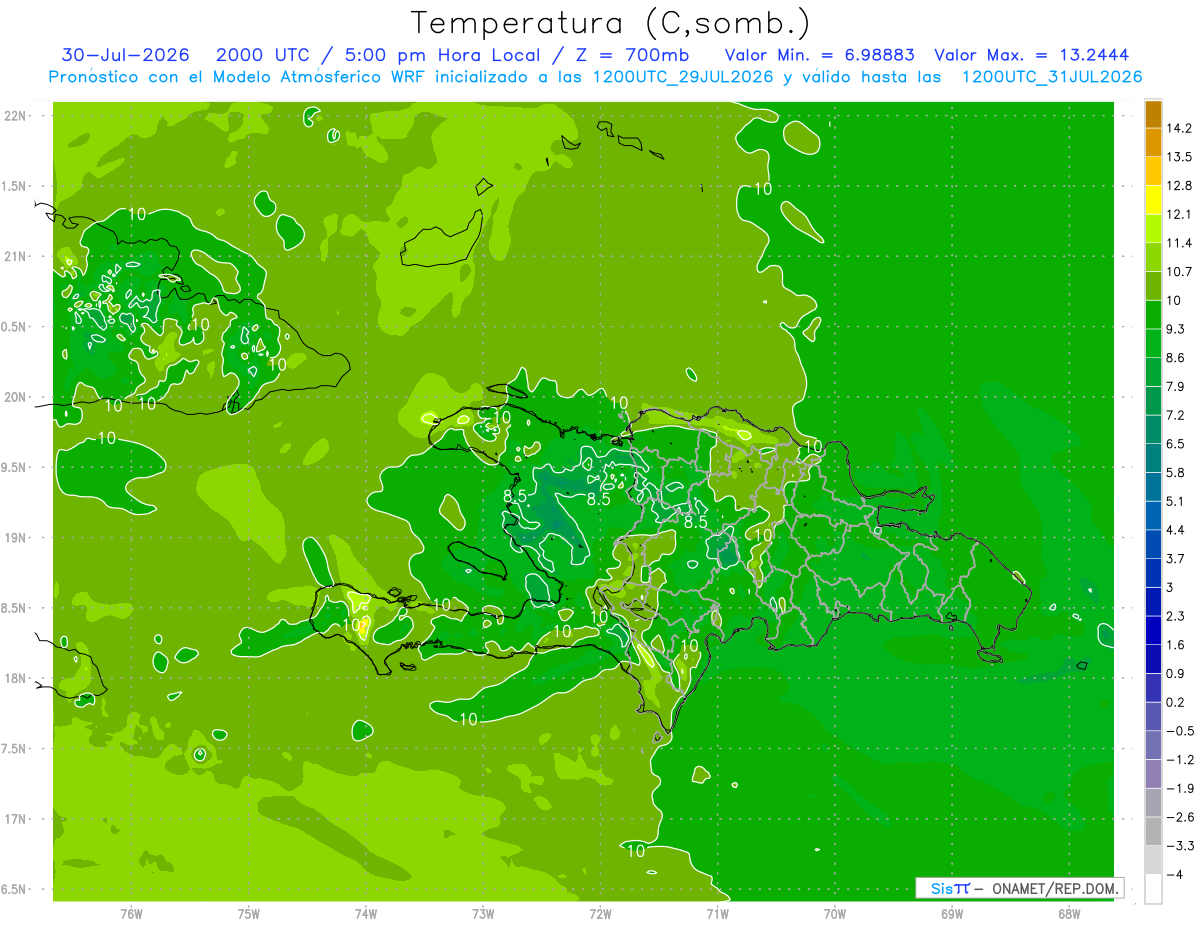Screen dimensions: 1200x927
Task: Click the SisTT logo in the credit box
Action: 950,888
